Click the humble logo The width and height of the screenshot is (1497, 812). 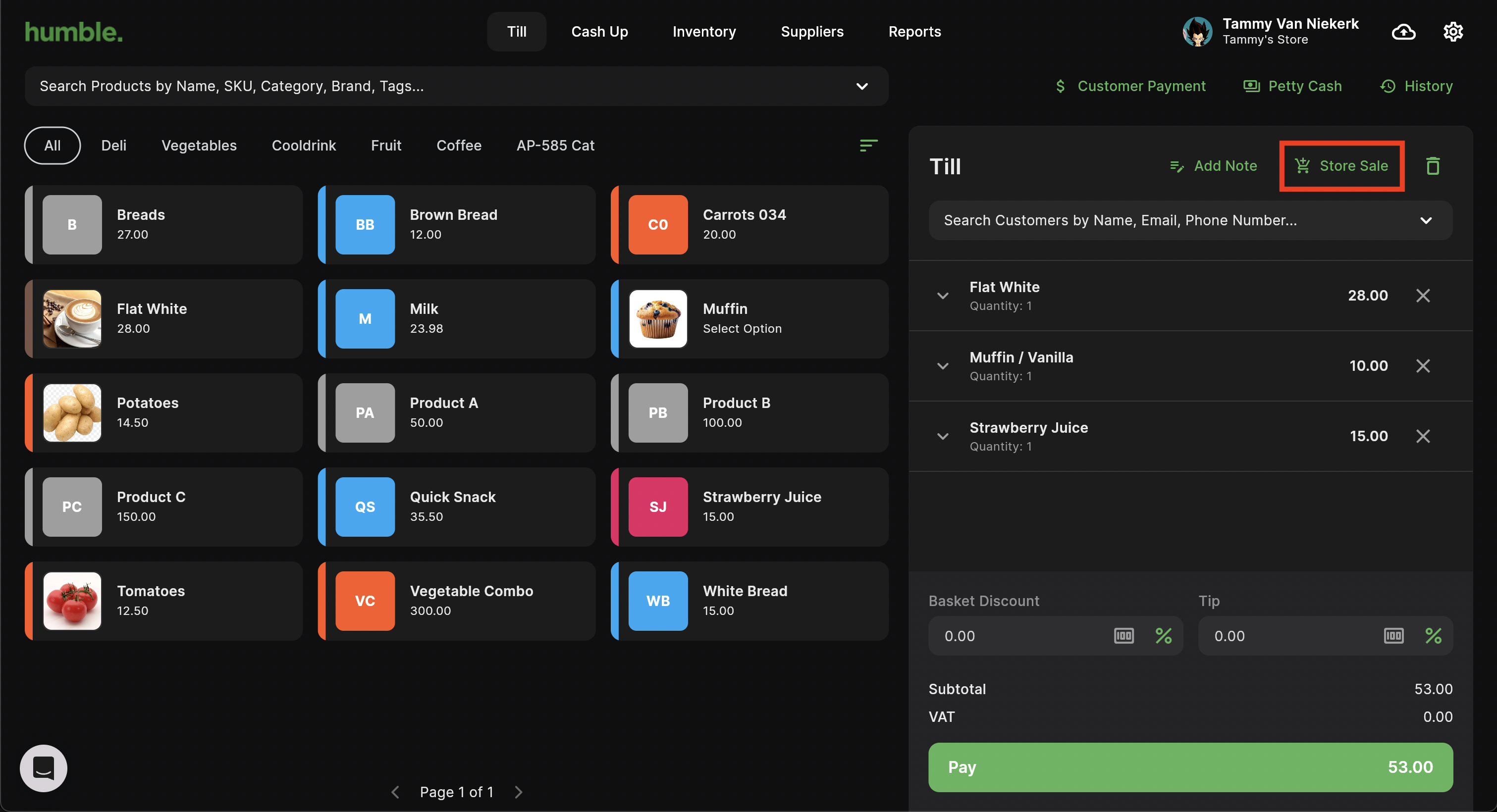pos(74,32)
